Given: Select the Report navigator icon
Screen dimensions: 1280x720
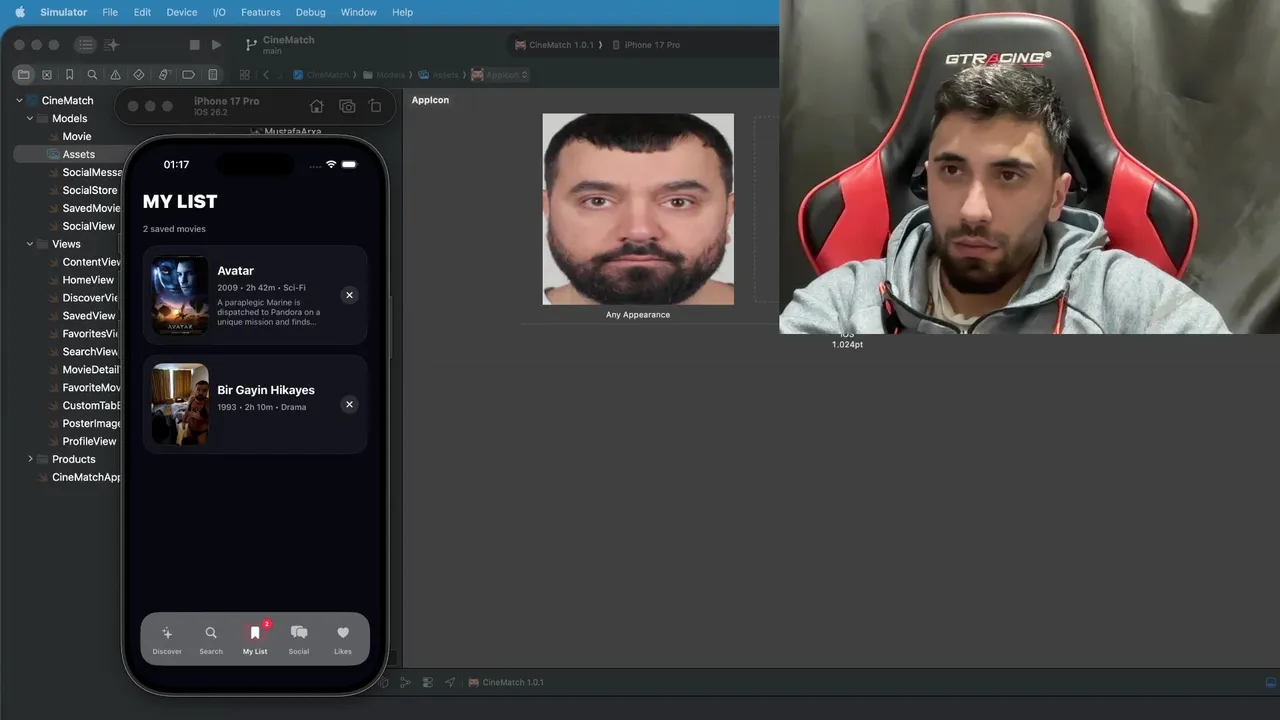Looking at the screenshot, I should click(212, 75).
